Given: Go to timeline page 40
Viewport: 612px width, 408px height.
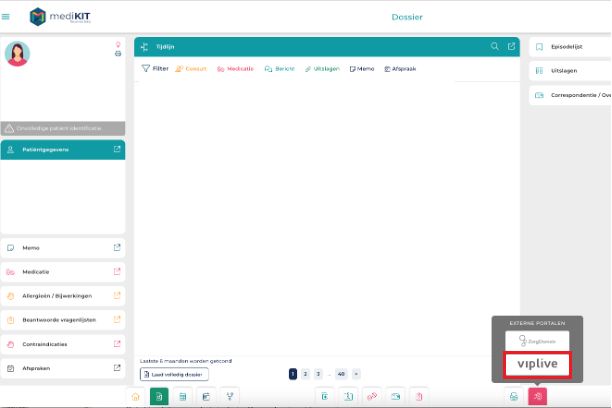Looking at the screenshot, I should [x=341, y=374].
